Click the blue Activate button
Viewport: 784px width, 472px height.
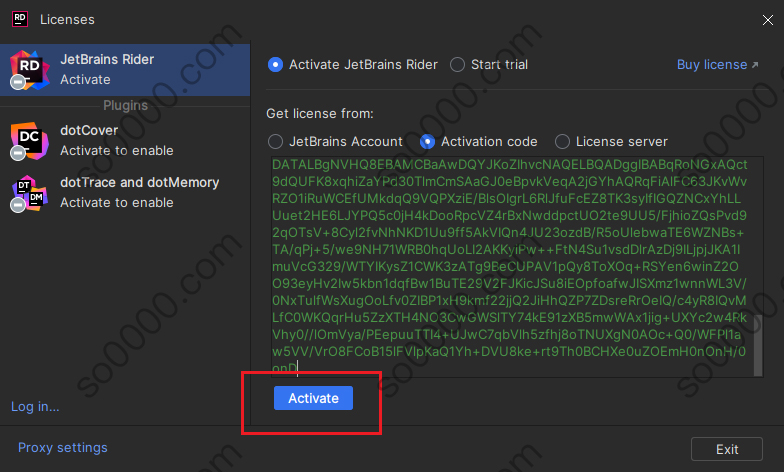(x=314, y=398)
